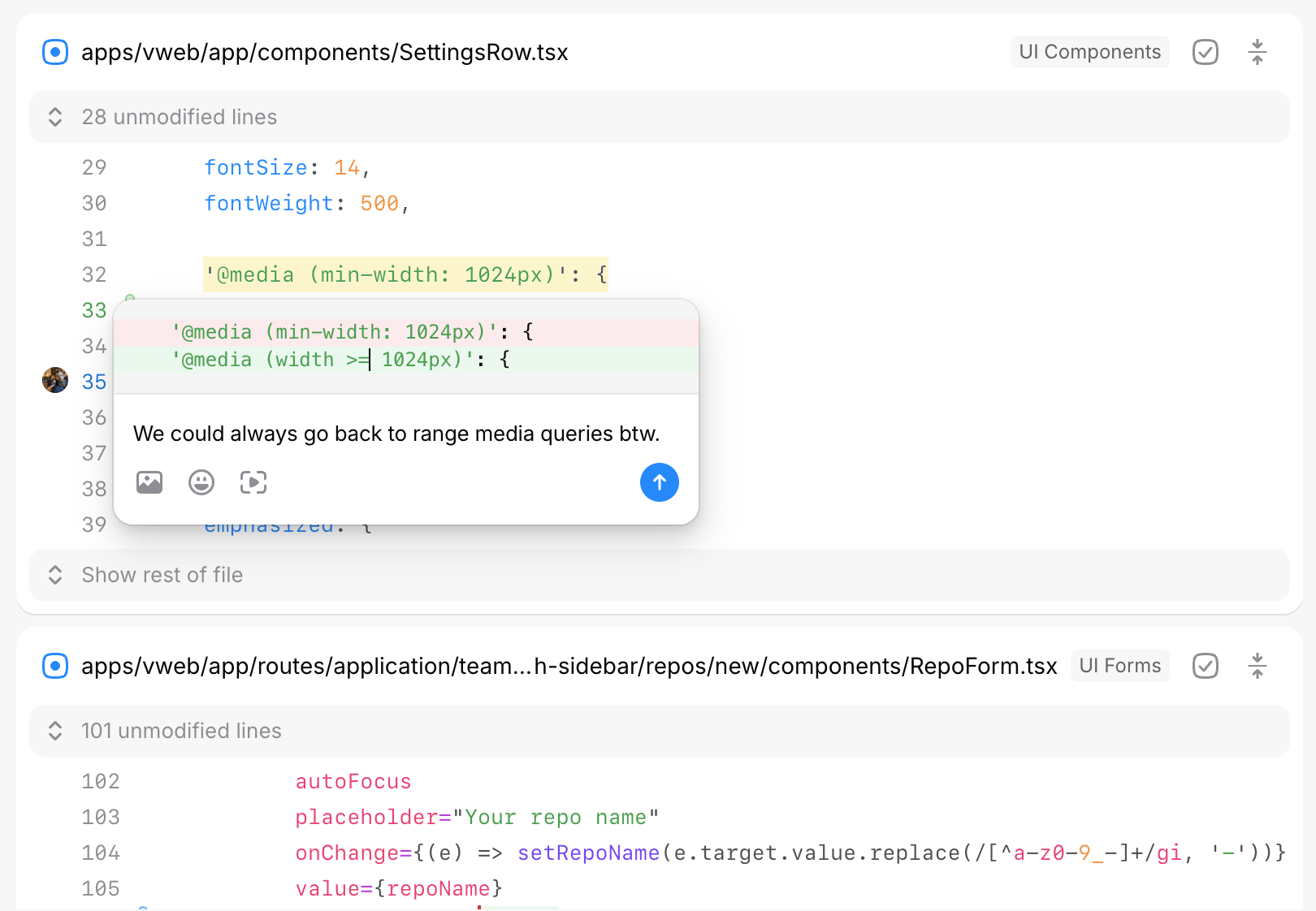Open the SettingsRow.tsx file path
This screenshot has width=1316, height=911.
point(324,52)
